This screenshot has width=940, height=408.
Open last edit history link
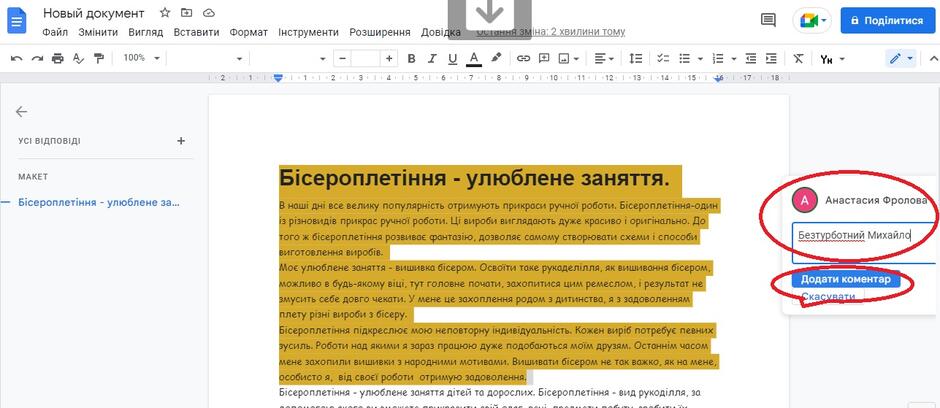pyautogui.click(x=550, y=32)
